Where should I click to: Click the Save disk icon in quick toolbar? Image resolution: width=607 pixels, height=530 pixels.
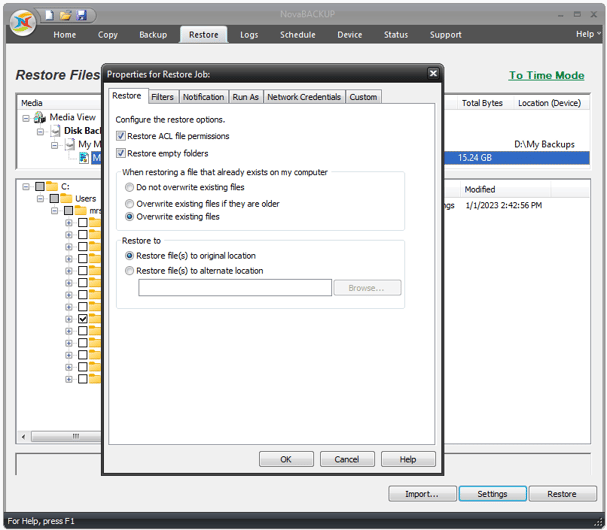81,15
